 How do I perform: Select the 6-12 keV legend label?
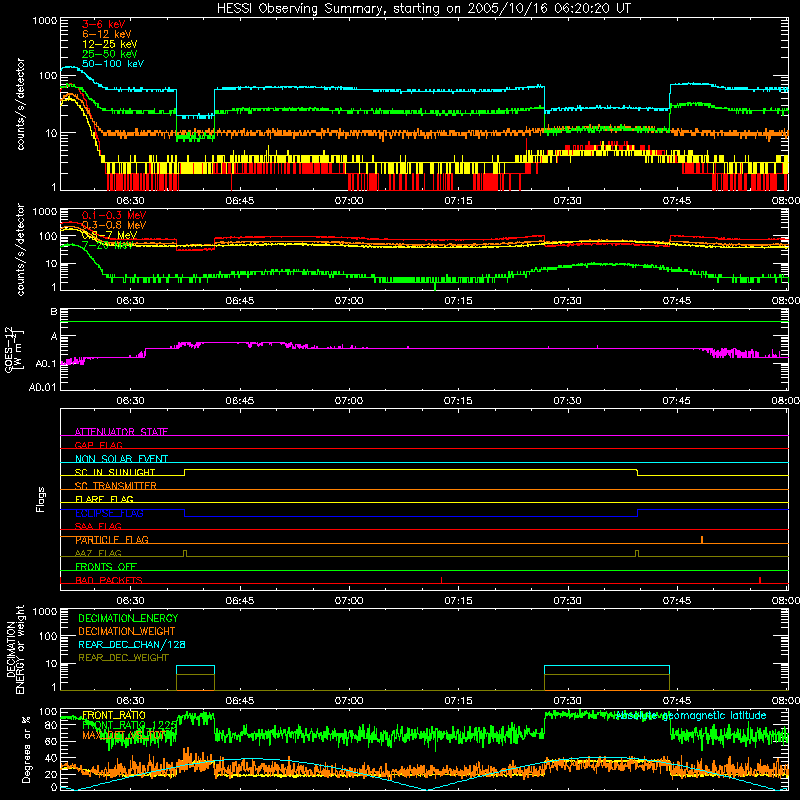click(x=107, y=34)
